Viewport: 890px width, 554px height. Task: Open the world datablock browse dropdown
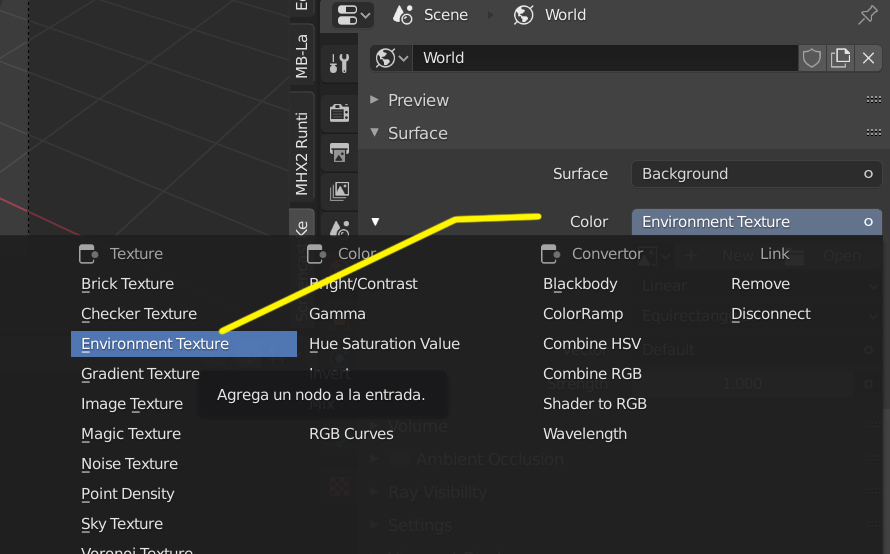pos(392,58)
